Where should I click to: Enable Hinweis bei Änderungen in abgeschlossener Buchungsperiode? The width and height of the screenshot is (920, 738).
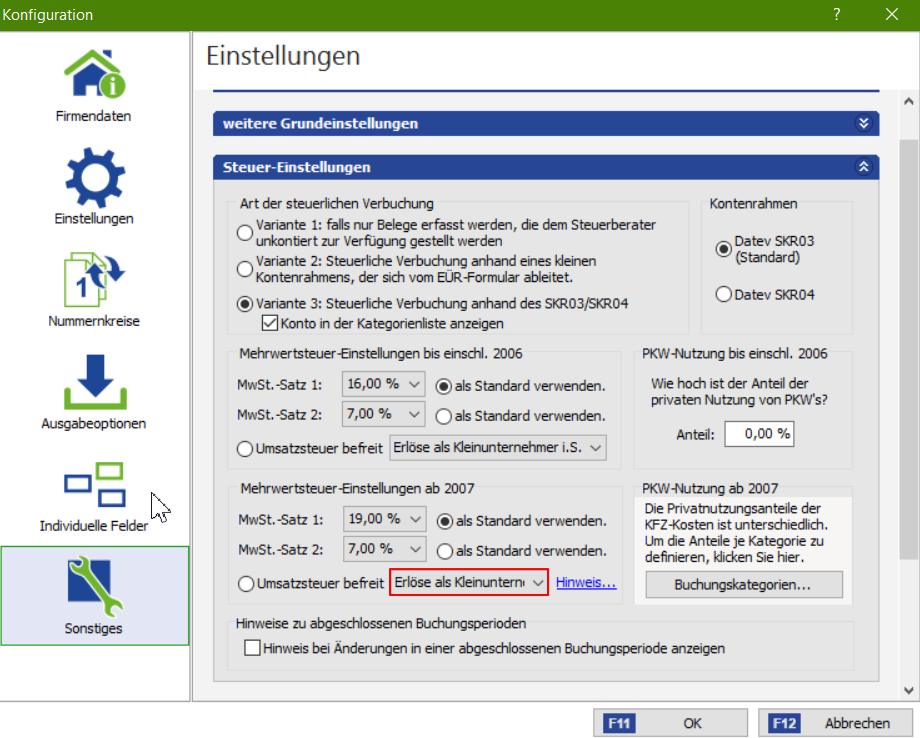coord(252,648)
